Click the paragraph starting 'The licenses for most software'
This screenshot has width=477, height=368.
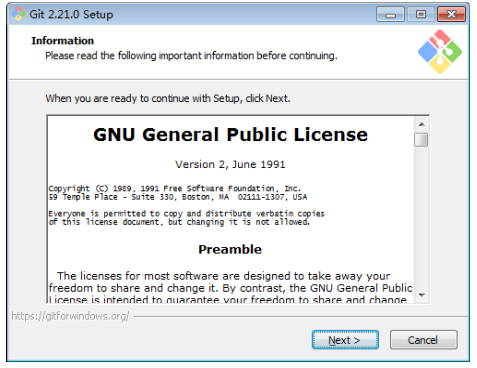tap(231, 288)
